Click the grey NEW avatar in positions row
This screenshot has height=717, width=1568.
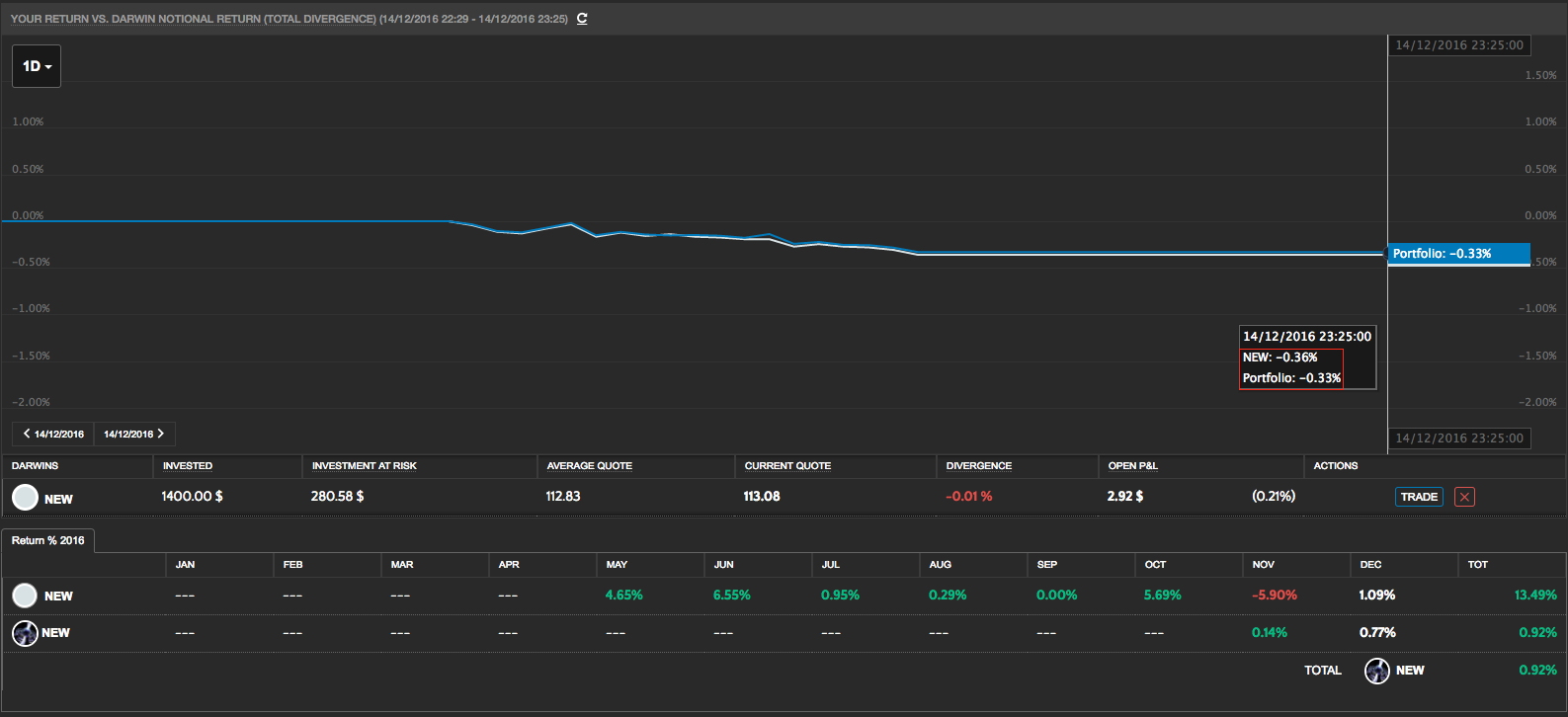[25, 498]
